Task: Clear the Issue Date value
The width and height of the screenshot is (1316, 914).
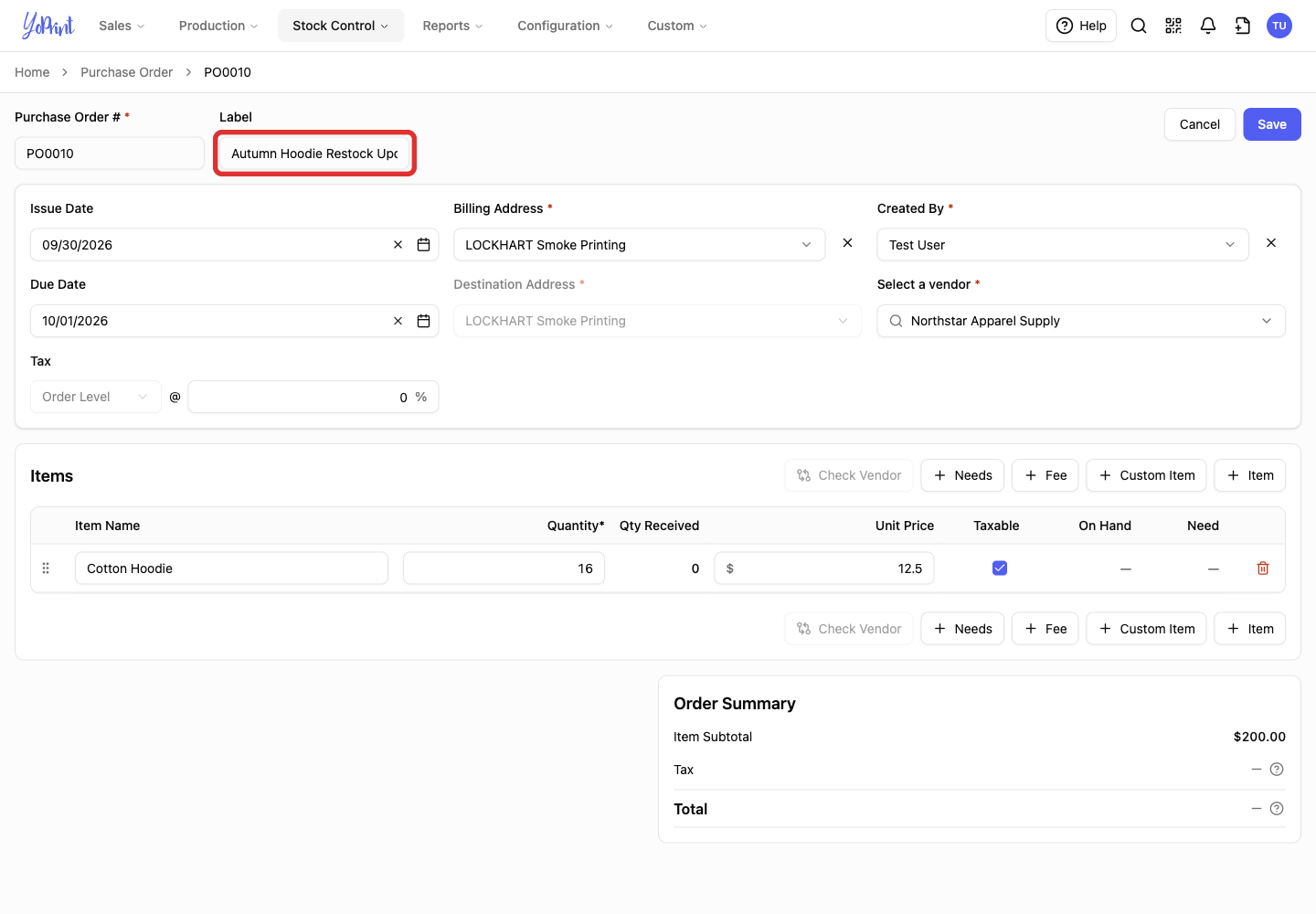Action: click(x=398, y=245)
